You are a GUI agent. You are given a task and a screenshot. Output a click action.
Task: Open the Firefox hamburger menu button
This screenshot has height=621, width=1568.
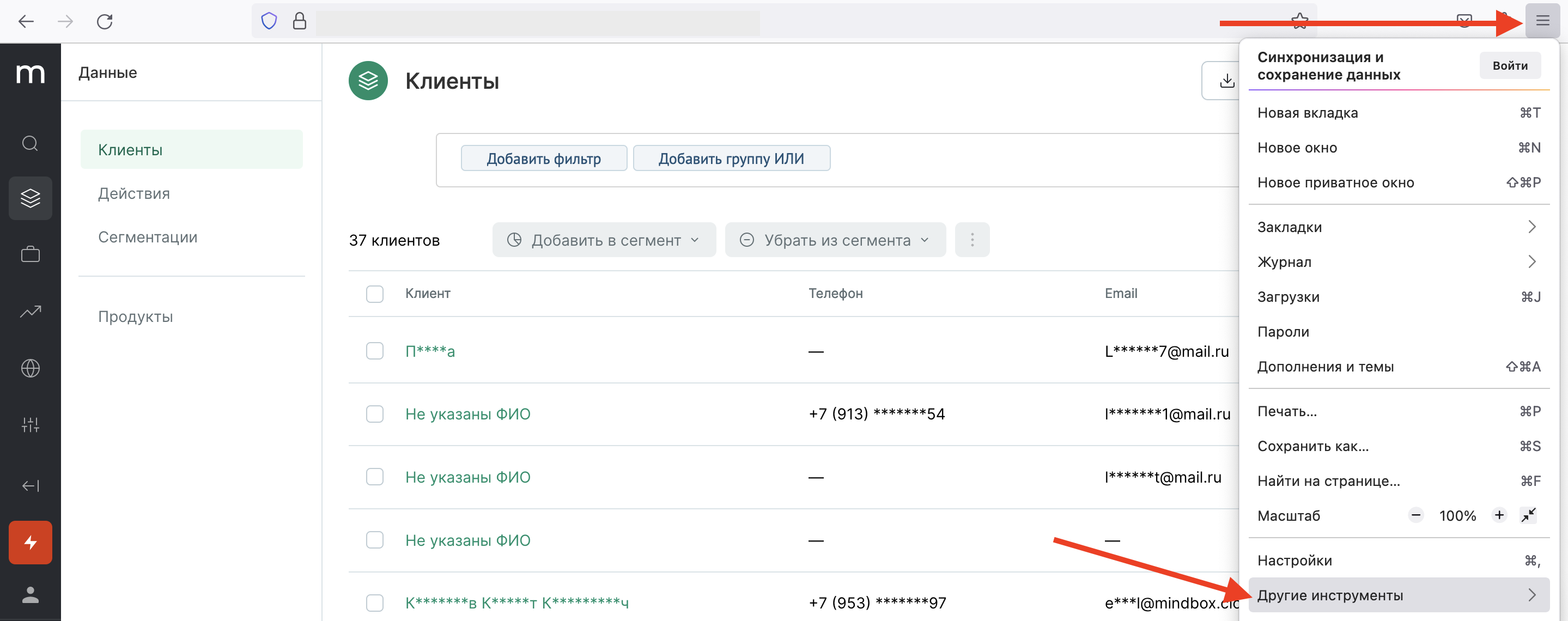(x=1542, y=21)
